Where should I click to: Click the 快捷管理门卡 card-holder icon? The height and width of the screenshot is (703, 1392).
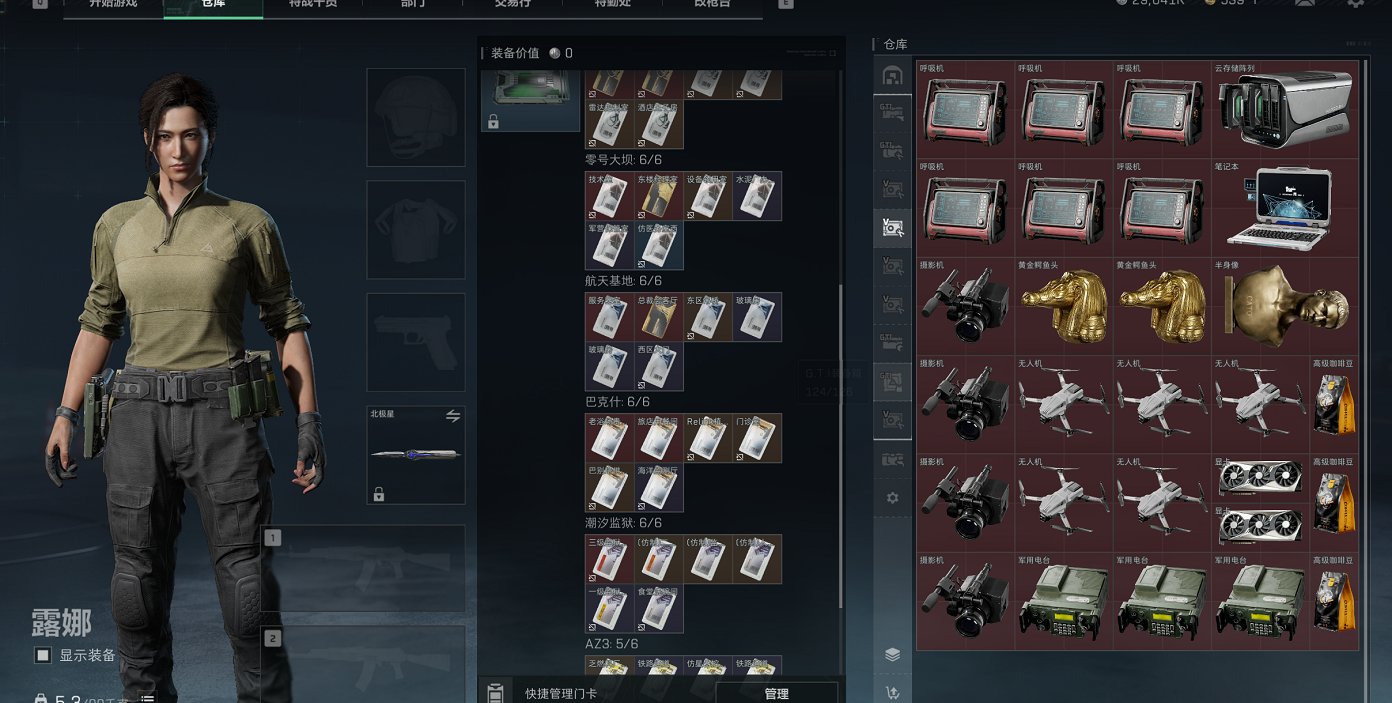click(x=494, y=692)
